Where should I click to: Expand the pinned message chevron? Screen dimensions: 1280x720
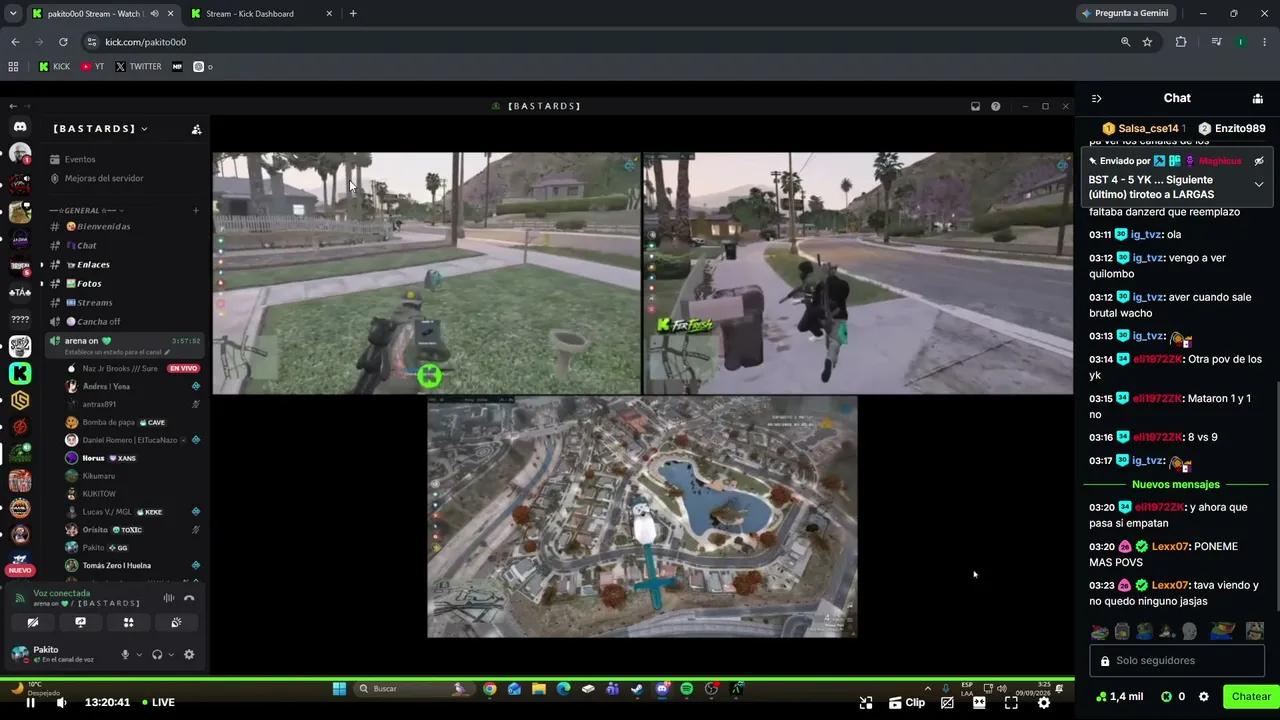click(x=1258, y=184)
